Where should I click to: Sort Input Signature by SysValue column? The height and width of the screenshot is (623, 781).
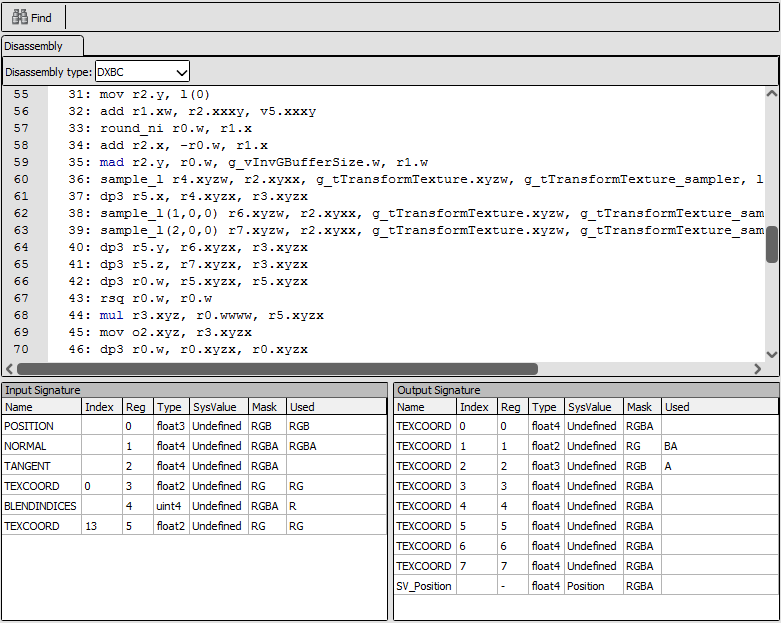219,407
